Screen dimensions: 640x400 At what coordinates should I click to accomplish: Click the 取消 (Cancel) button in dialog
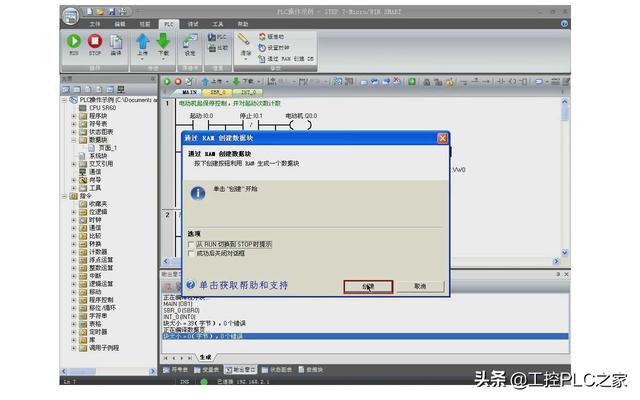tap(420, 287)
